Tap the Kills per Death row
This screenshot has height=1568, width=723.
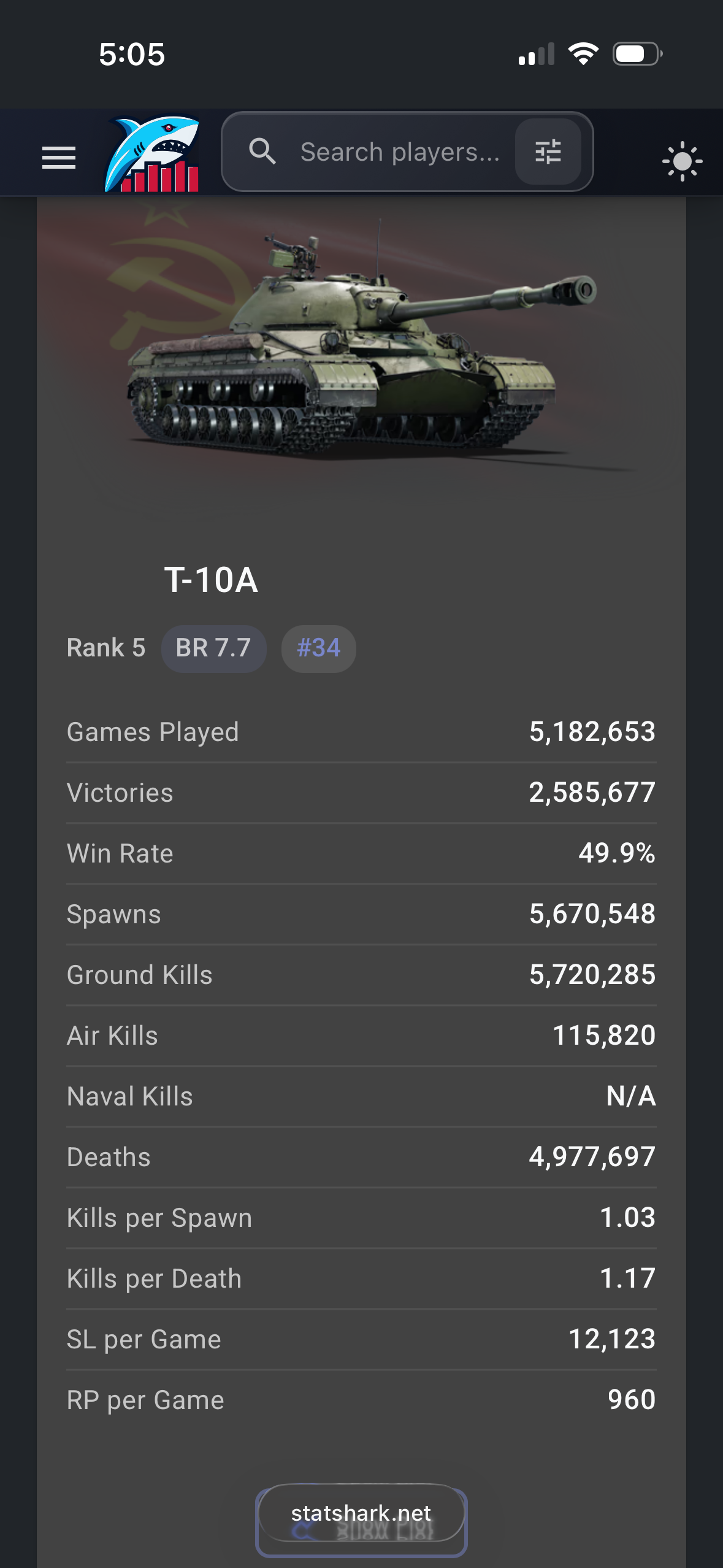click(x=361, y=1278)
